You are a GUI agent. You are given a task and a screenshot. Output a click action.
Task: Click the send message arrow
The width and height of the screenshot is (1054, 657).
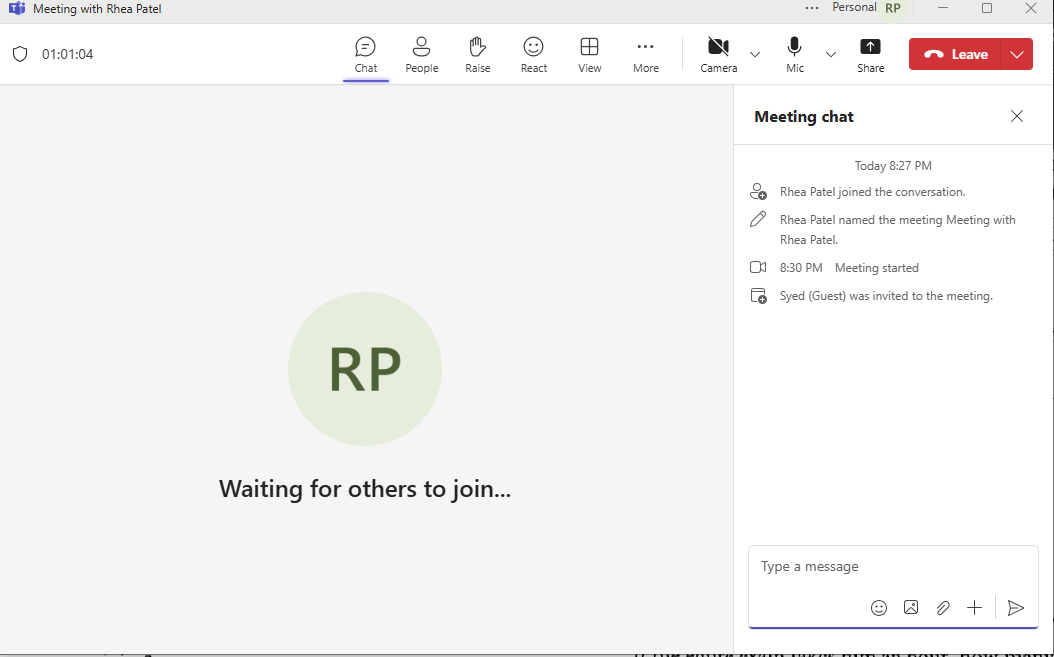pyautogui.click(x=1015, y=607)
